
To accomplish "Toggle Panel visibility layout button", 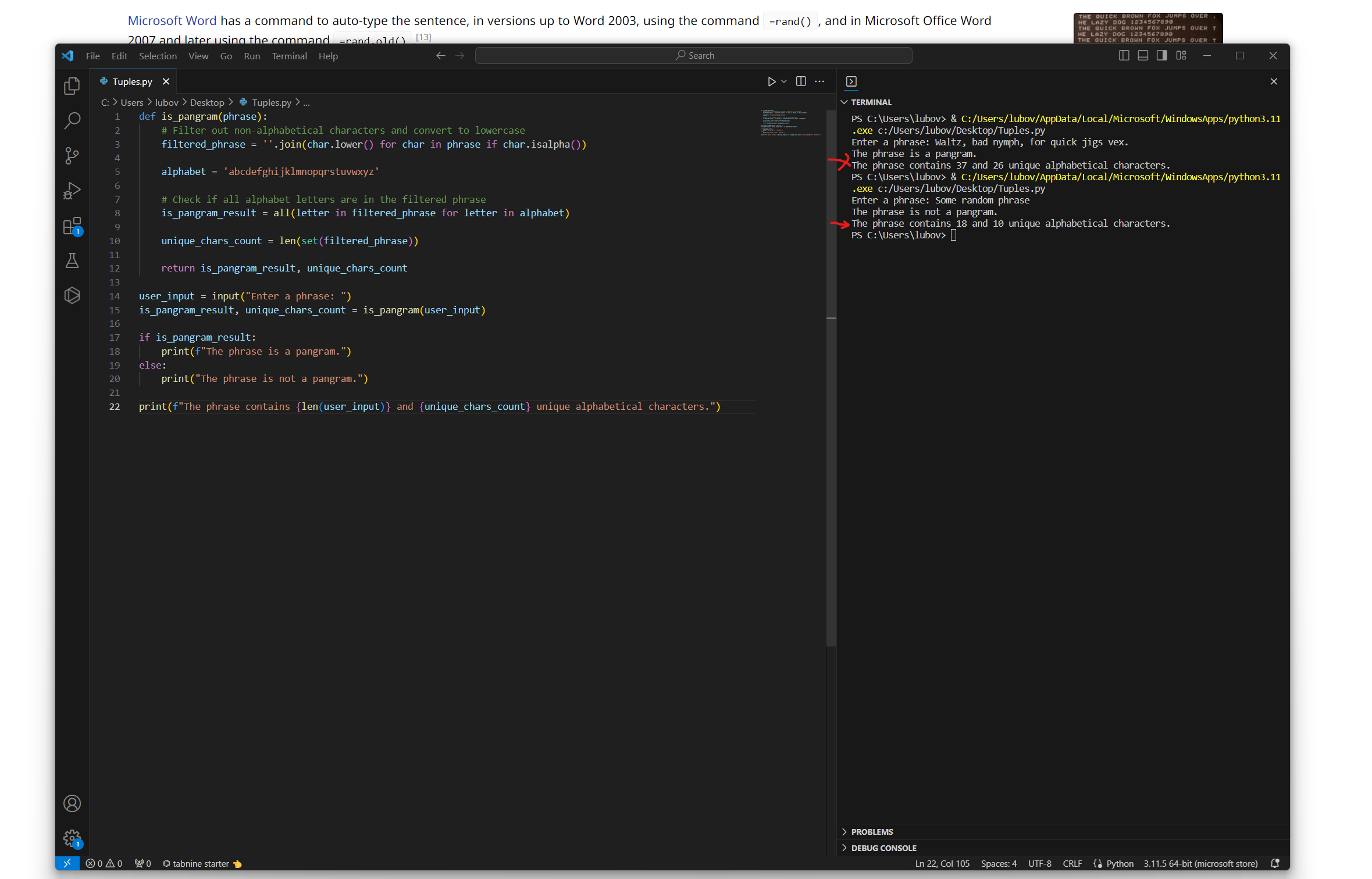I will tap(1143, 55).
